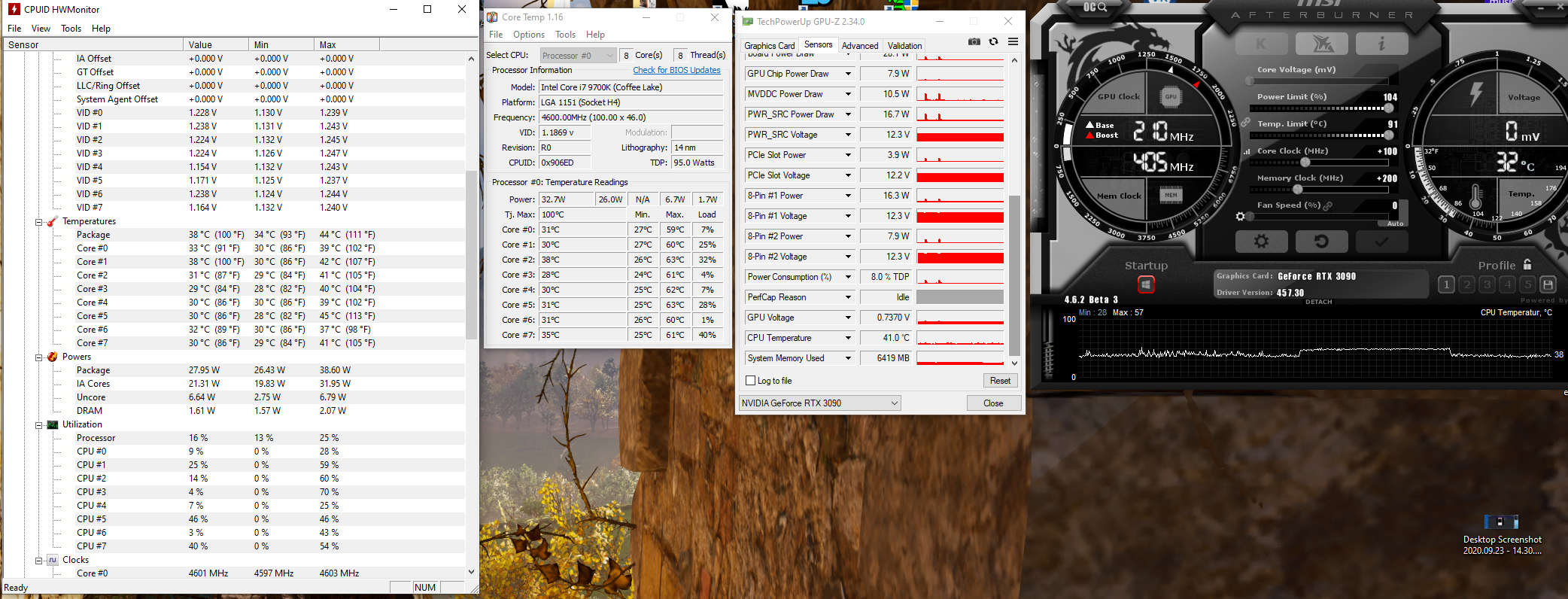Image resolution: width=1568 pixels, height=599 pixels.
Task: Toggle link between Power and Temp limits
Action: coord(1245,123)
